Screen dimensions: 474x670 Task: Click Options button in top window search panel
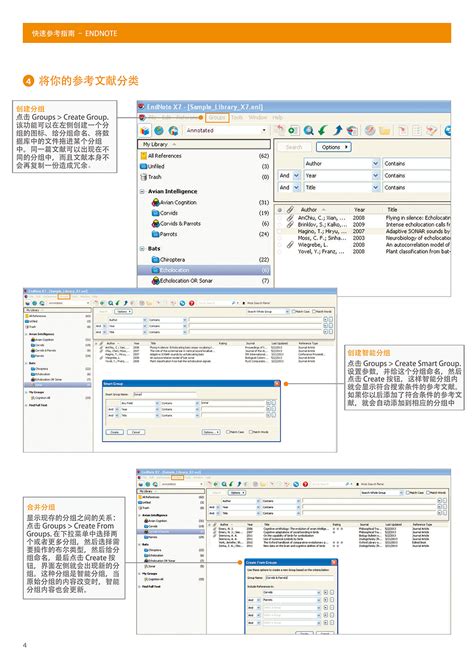click(333, 147)
